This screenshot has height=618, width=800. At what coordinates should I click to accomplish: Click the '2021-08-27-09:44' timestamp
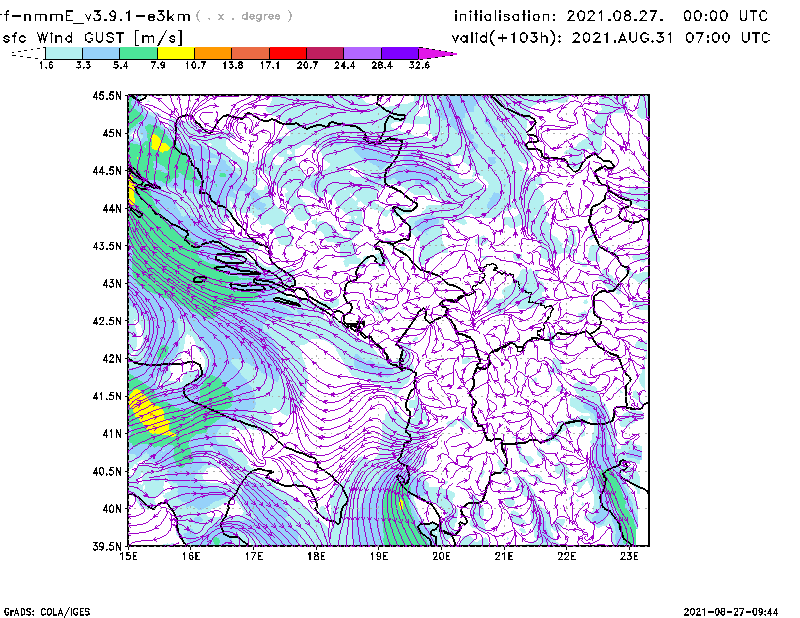point(731,611)
